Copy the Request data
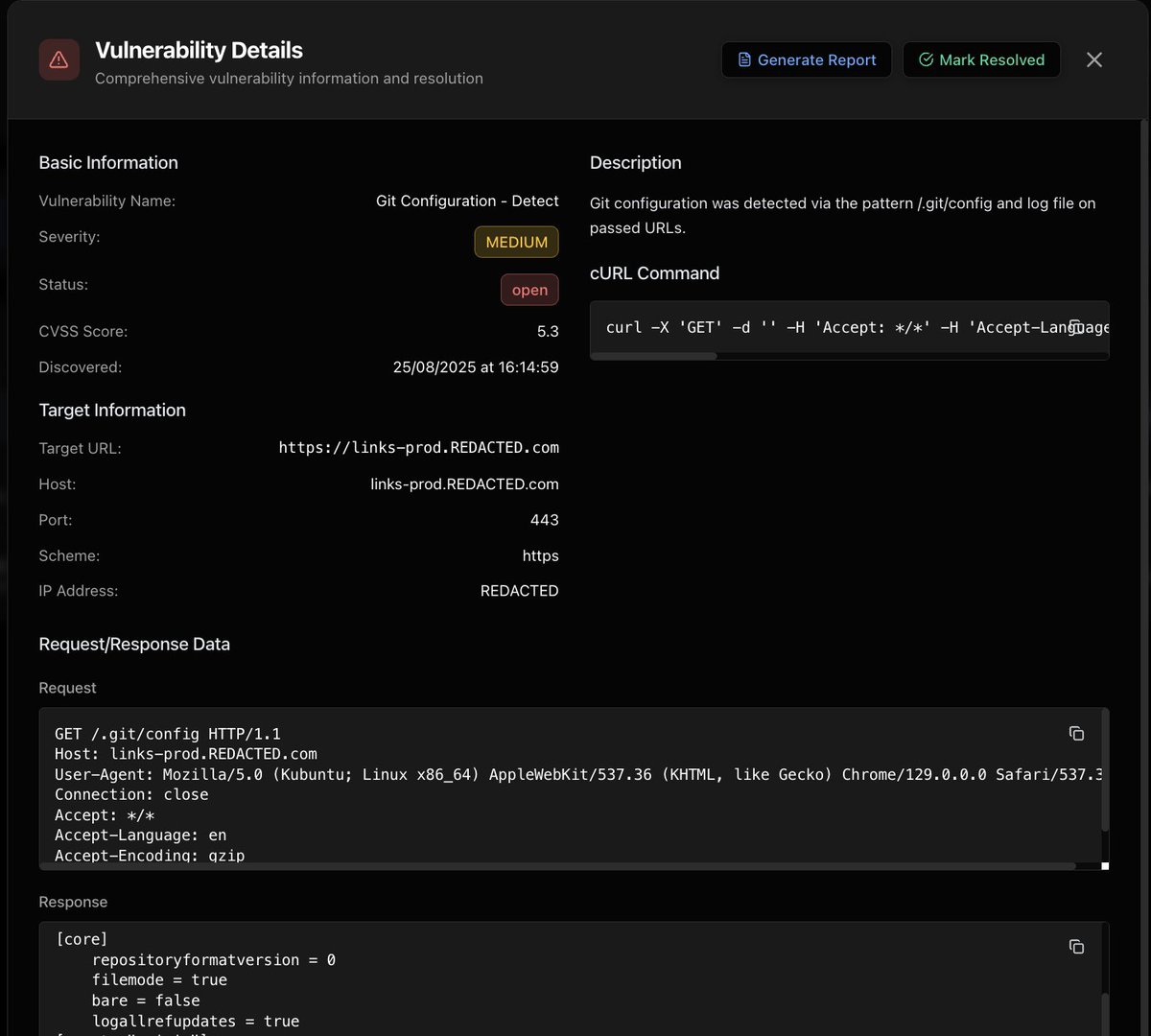This screenshot has height=1036, width=1151. (x=1076, y=733)
